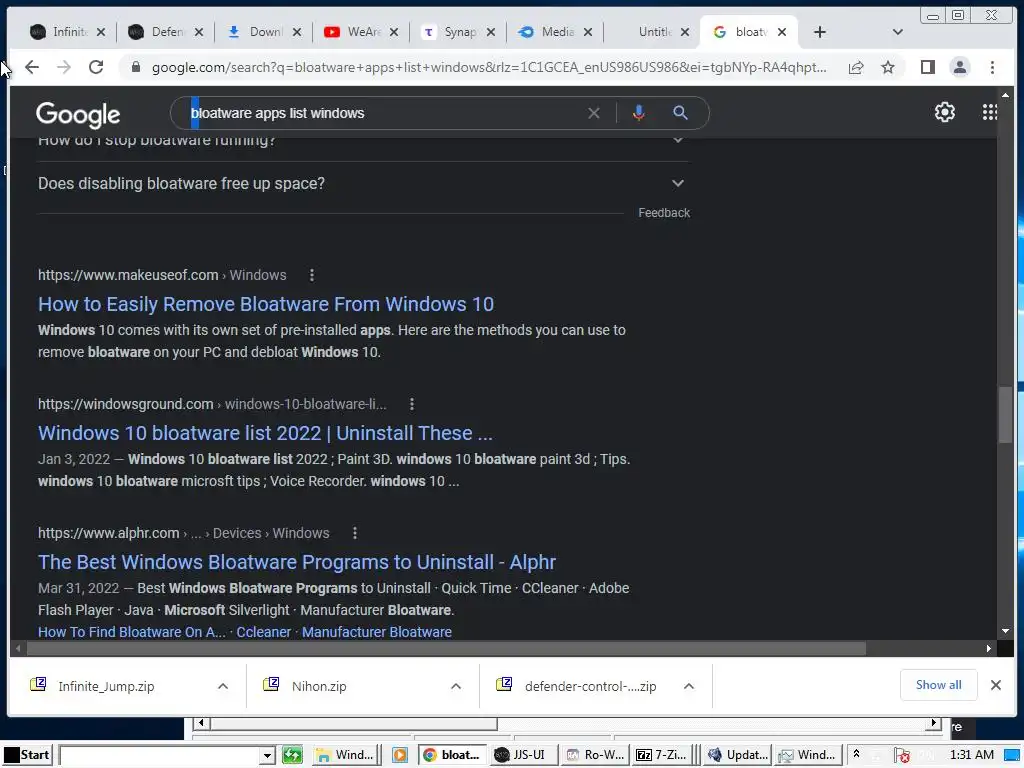Go to Google home via logo
Screen dimensions: 1024x768
point(78,115)
